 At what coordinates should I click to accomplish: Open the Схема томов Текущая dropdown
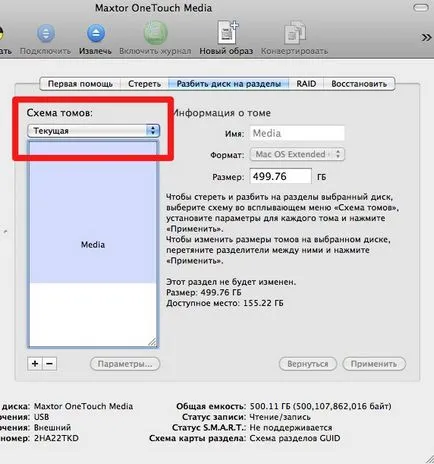pyautogui.click(x=93, y=131)
